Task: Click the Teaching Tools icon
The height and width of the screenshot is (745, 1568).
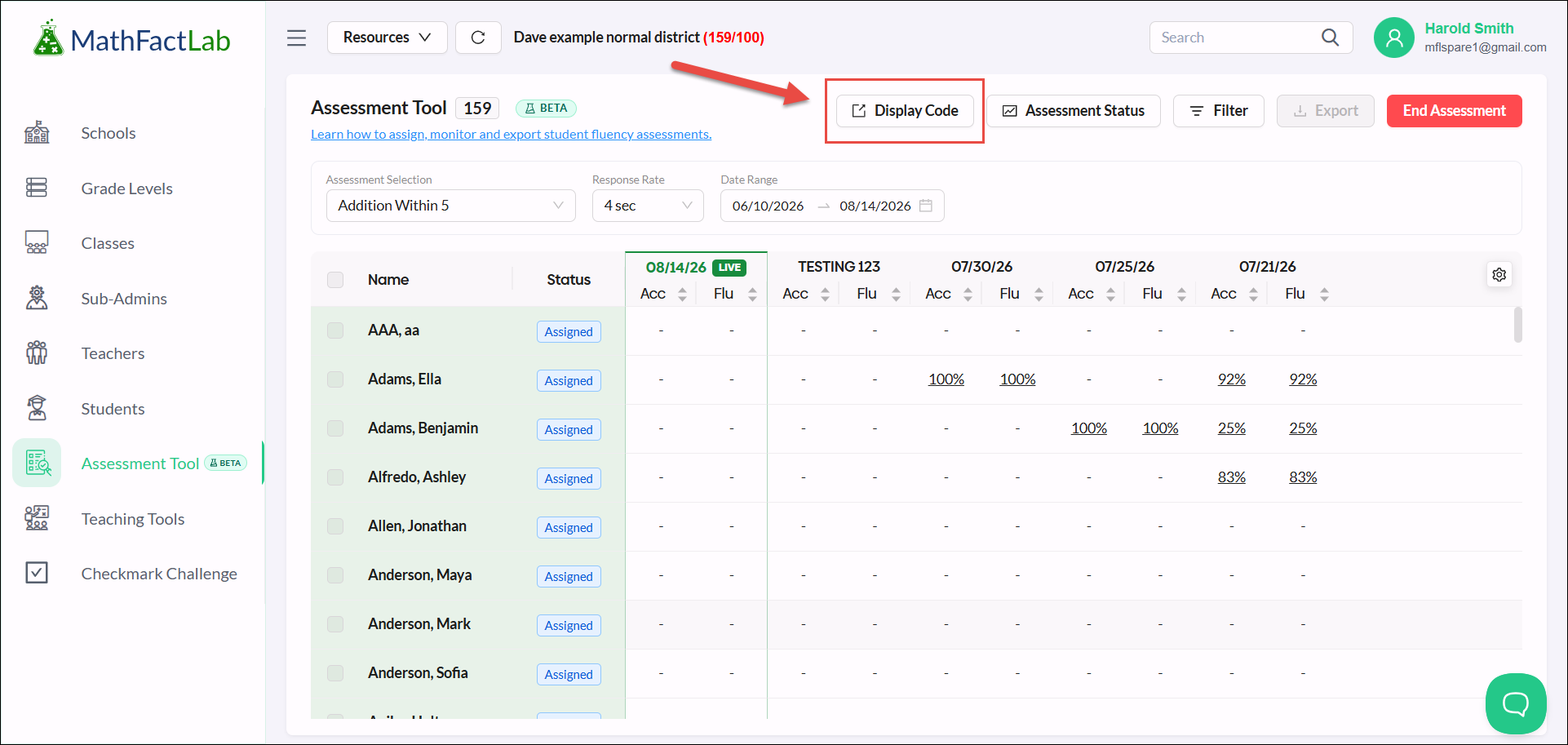Action: point(37,519)
